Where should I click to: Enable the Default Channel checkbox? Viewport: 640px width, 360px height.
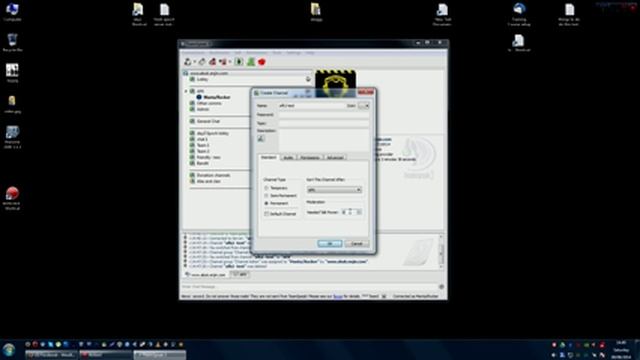click(267, 214)
